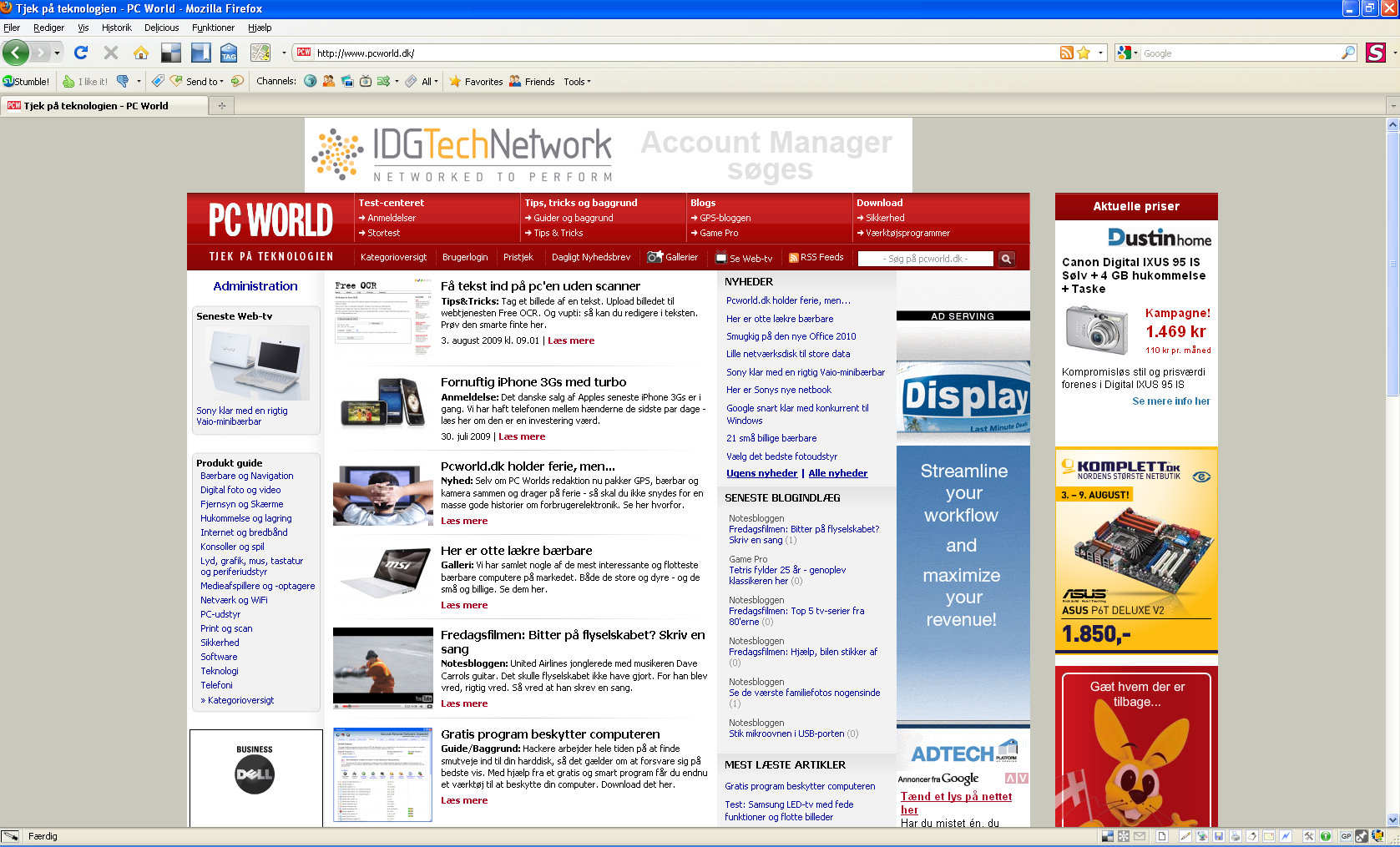
Task: Open the Historik menu
Action: pos(116,28)
